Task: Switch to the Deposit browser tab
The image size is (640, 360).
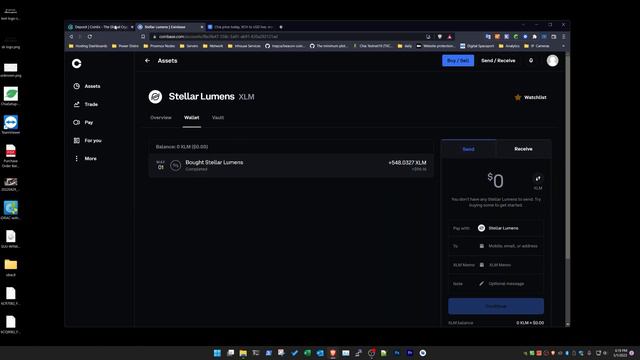Action: coord(100,27)
